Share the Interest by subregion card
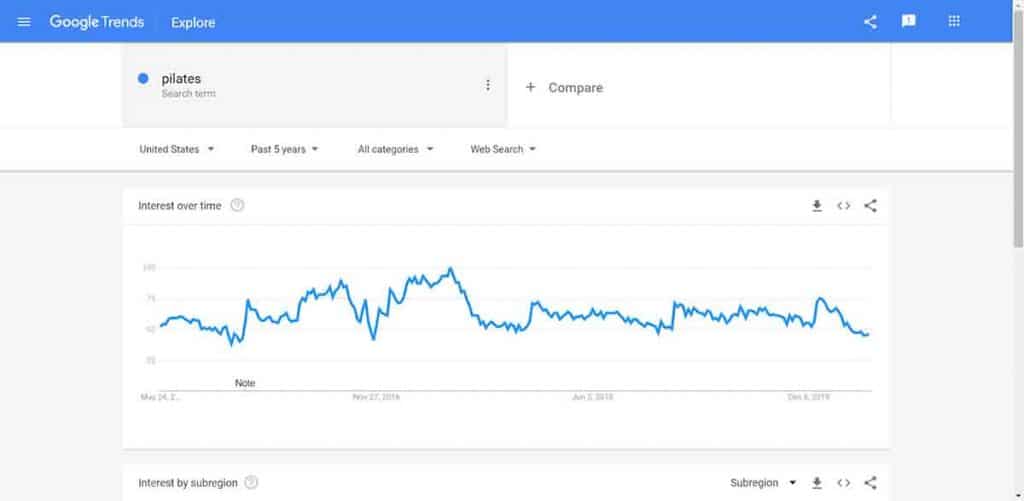 tap(870, 483)
